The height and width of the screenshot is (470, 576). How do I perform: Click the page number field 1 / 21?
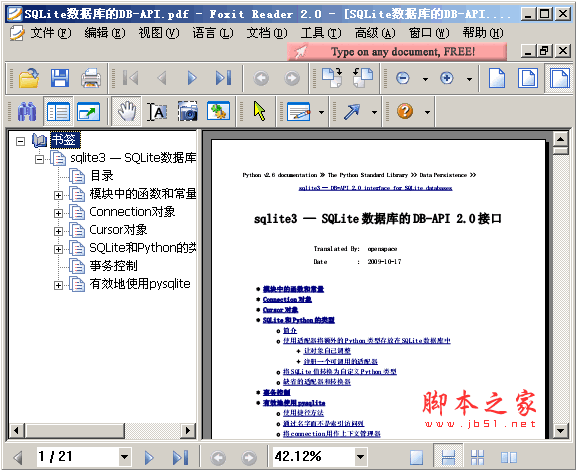pos(78,457)
